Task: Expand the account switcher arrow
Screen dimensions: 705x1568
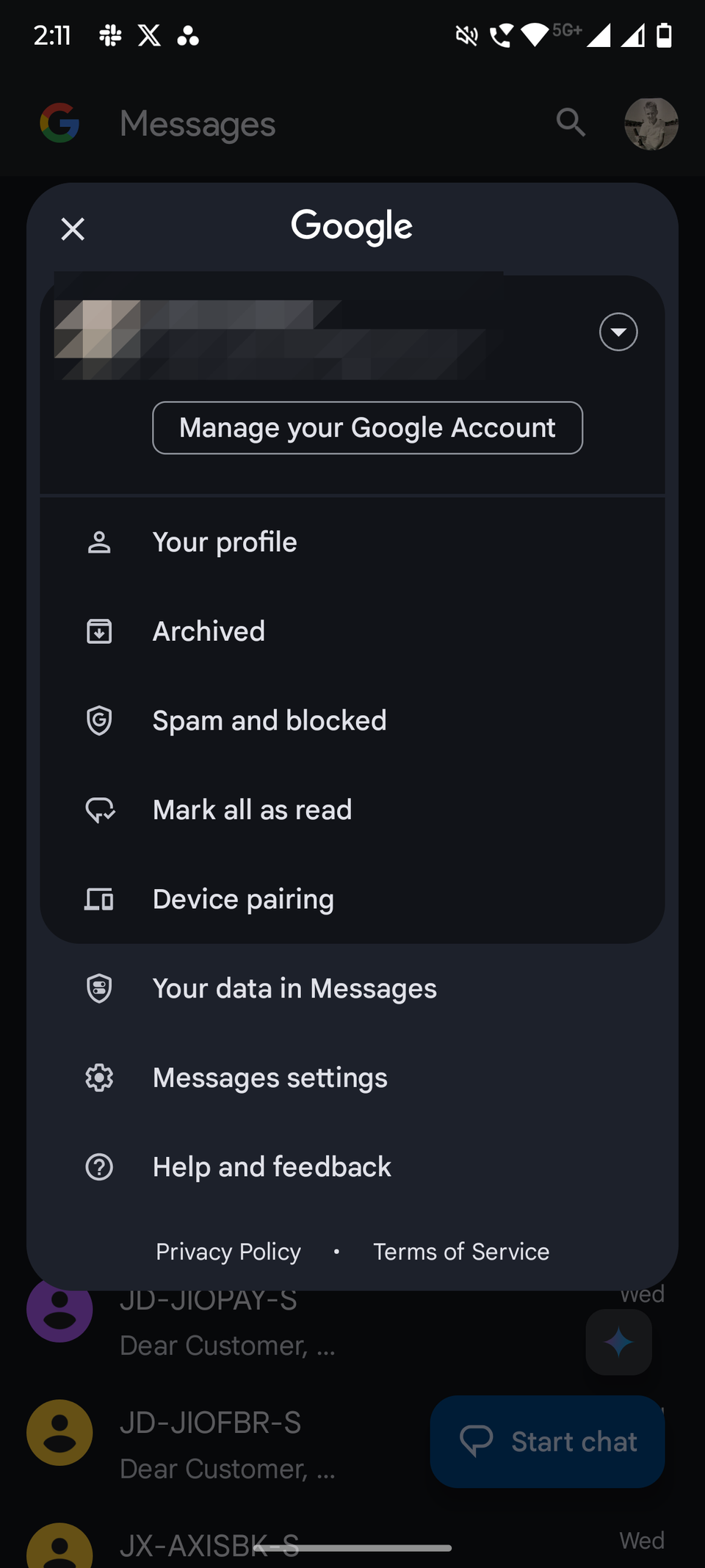Action: click(618, 332)
